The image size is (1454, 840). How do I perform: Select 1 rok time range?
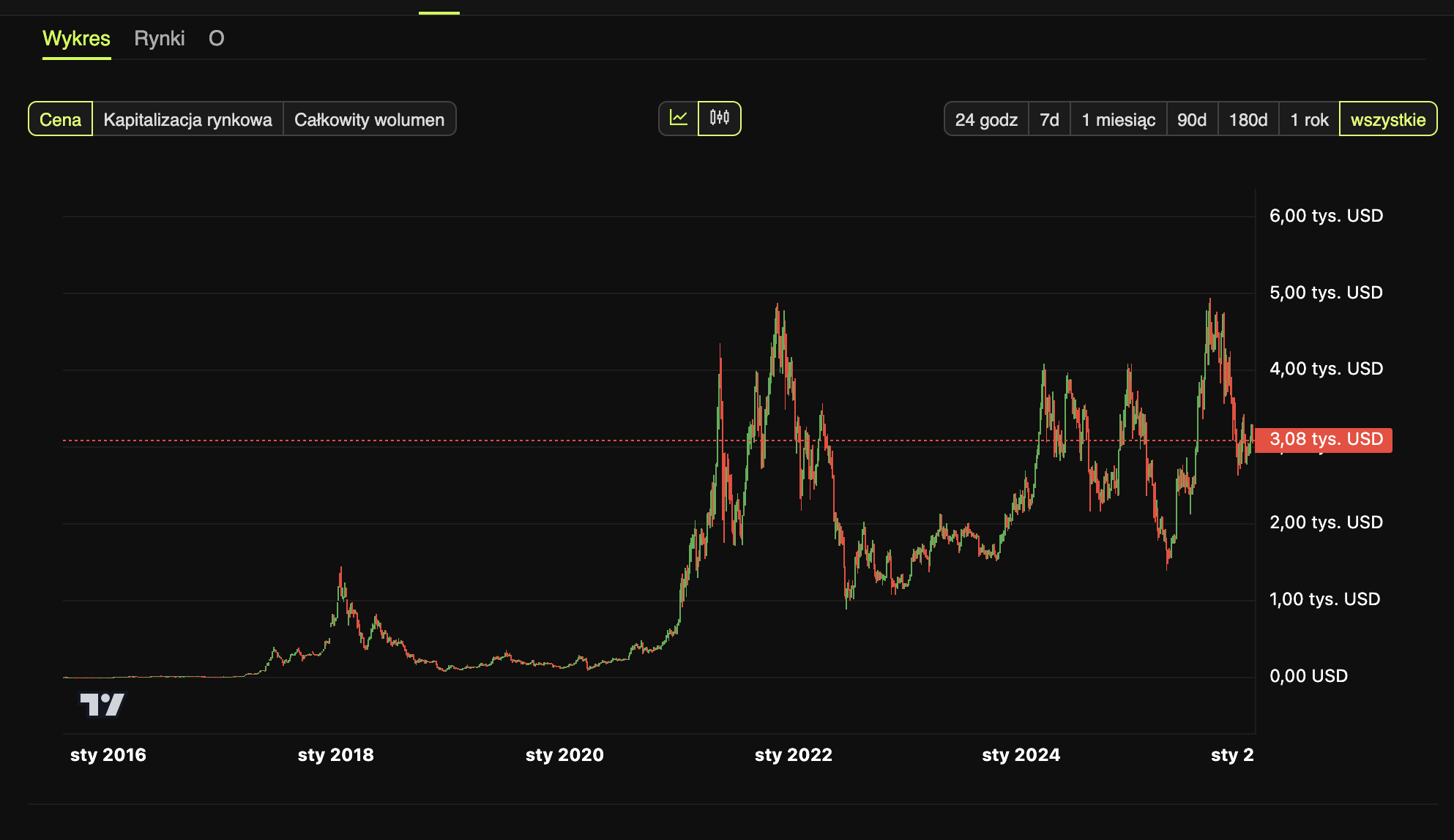pyautogui.click(x=1308, y=119)
